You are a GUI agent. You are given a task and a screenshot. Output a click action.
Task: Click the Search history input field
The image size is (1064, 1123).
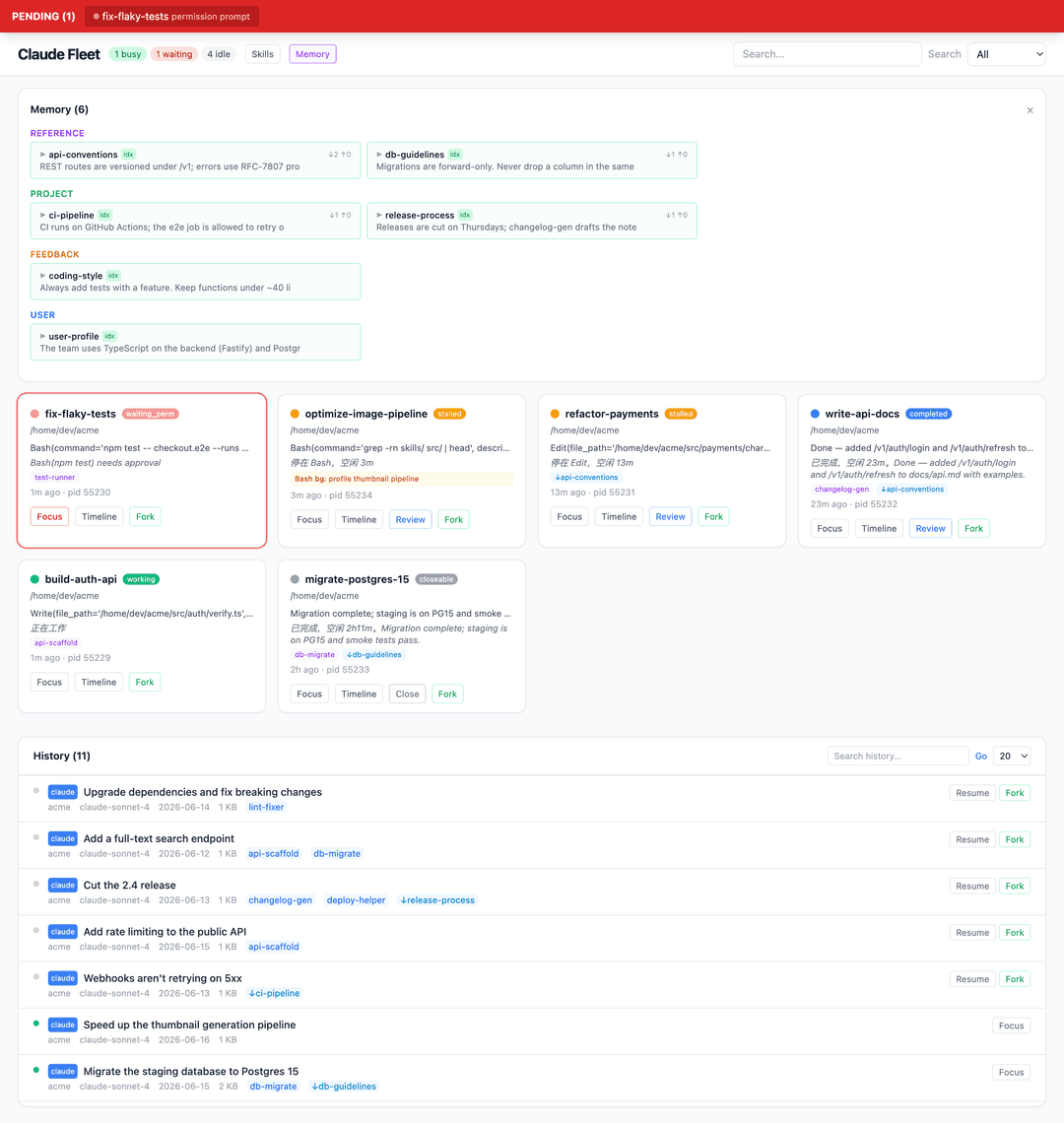[898, 757]
